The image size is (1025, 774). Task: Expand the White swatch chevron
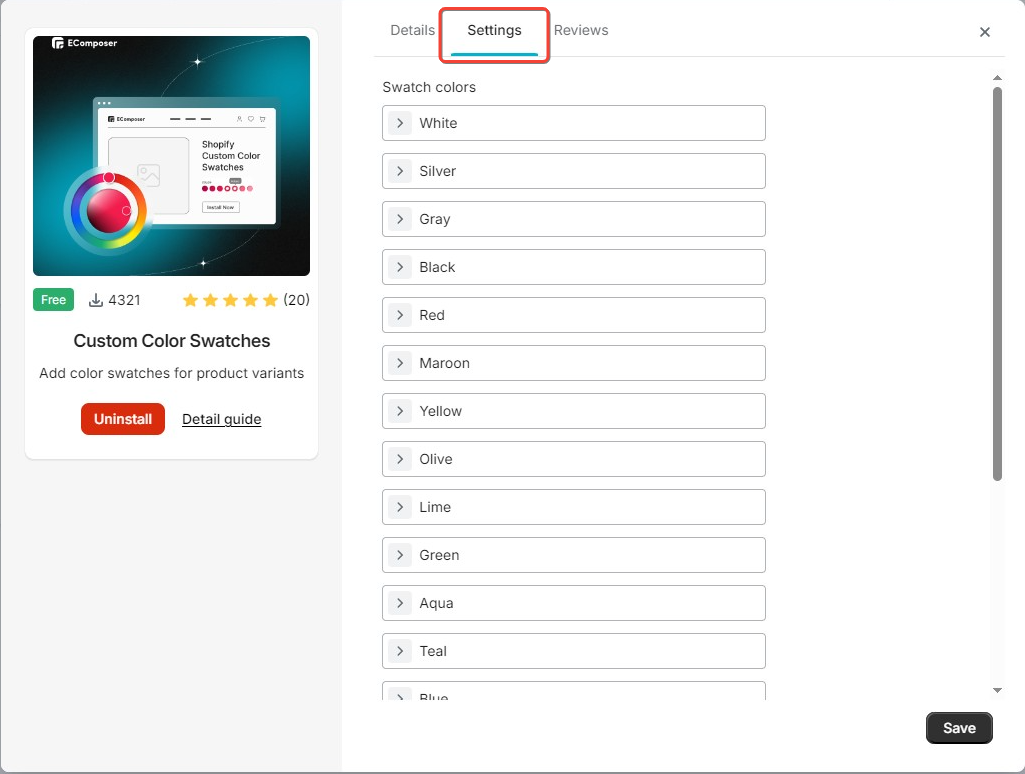[x=400, y=123]
